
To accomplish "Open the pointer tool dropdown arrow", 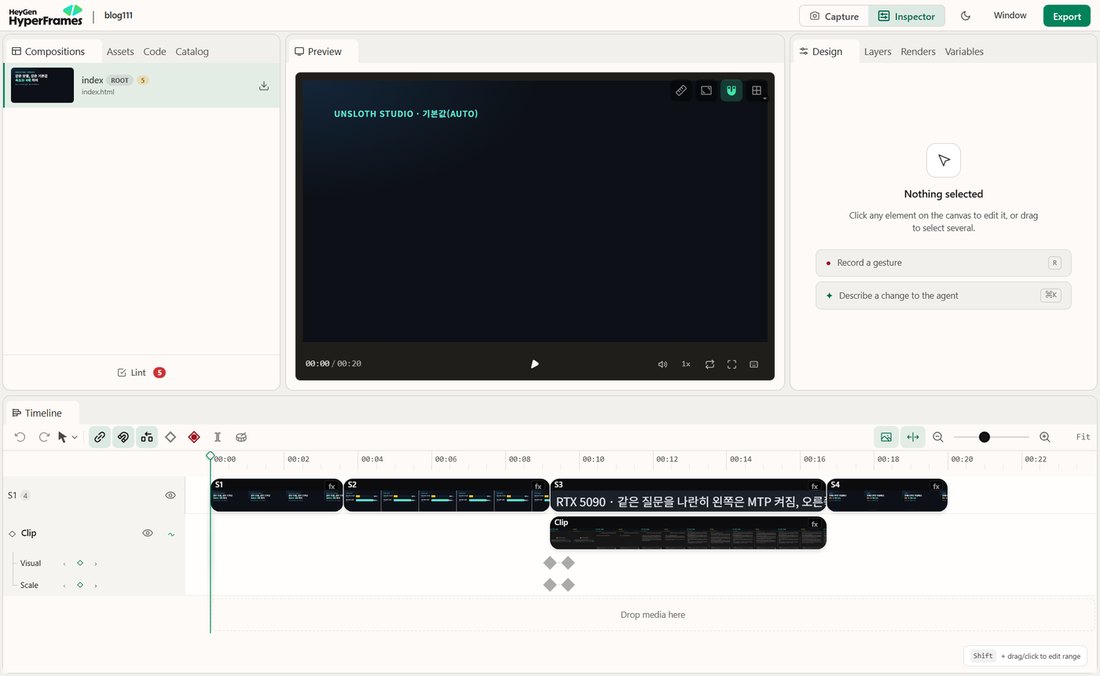I will [74, 437].
